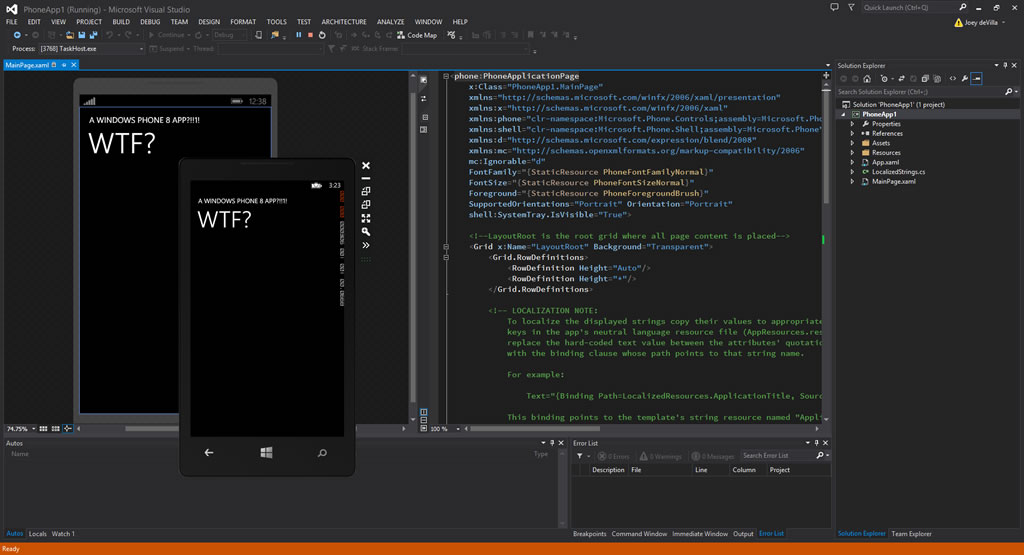
Task: Select LocalizedStrings.cs in Solution Explorer
Action: (898, 172)
